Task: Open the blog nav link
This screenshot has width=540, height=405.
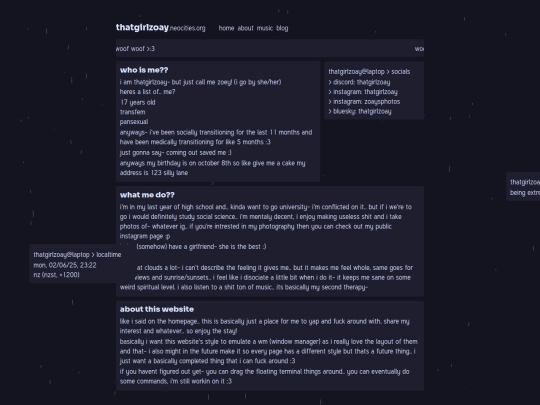Action: click(x=282, y=28)
